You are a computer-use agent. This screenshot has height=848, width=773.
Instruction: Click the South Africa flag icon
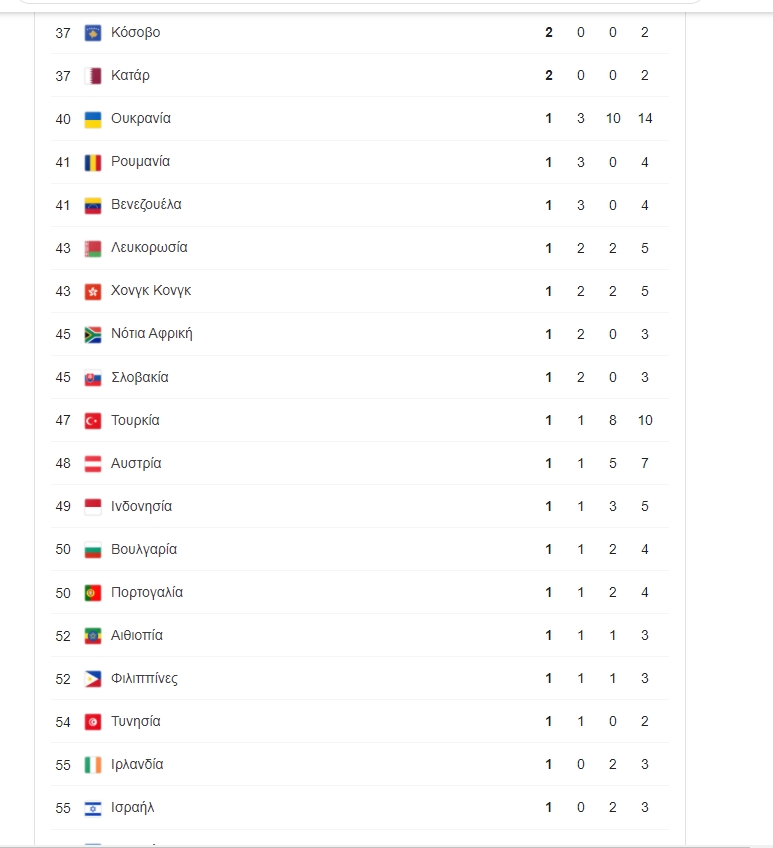click(93, 334)
